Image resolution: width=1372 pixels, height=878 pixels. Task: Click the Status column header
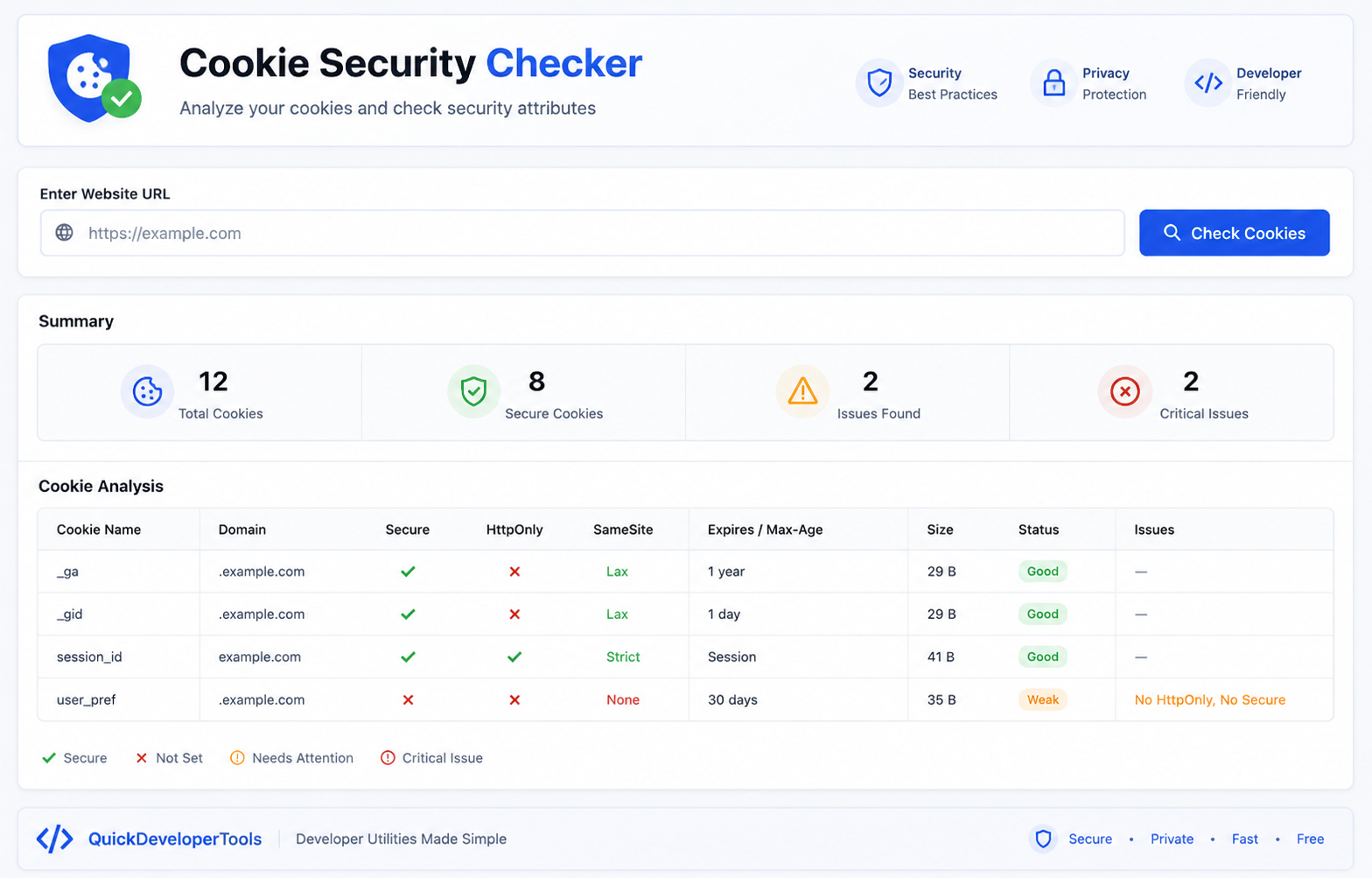point(1039,530)
